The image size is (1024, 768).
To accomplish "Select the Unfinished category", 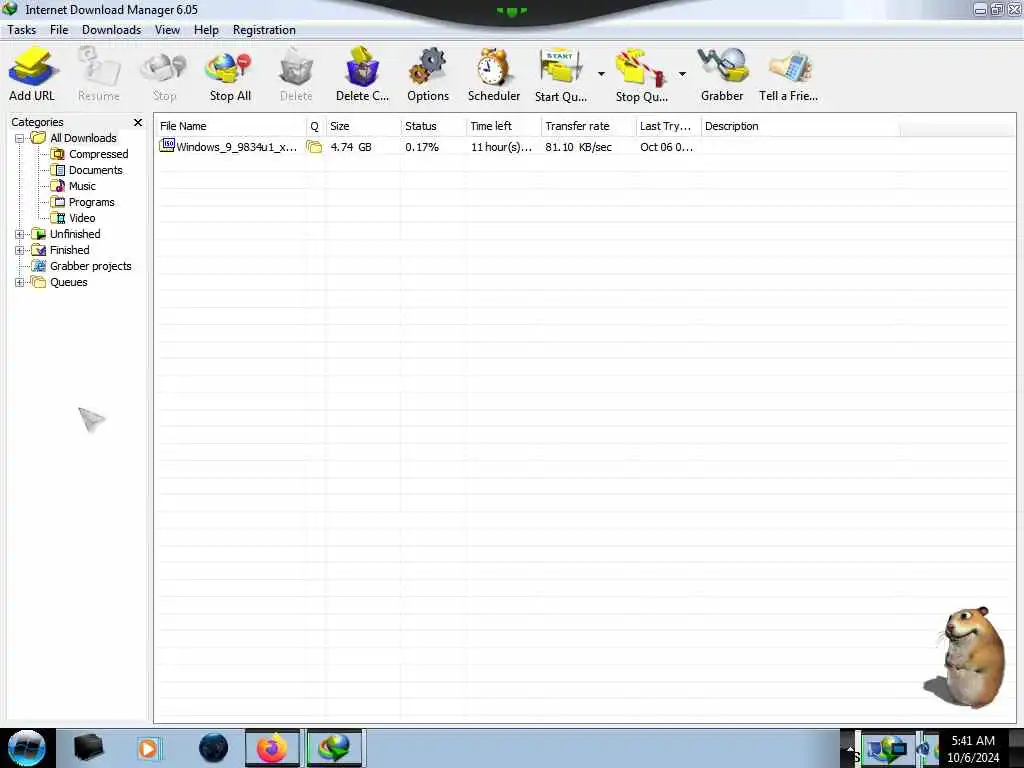I will [75, 234].
